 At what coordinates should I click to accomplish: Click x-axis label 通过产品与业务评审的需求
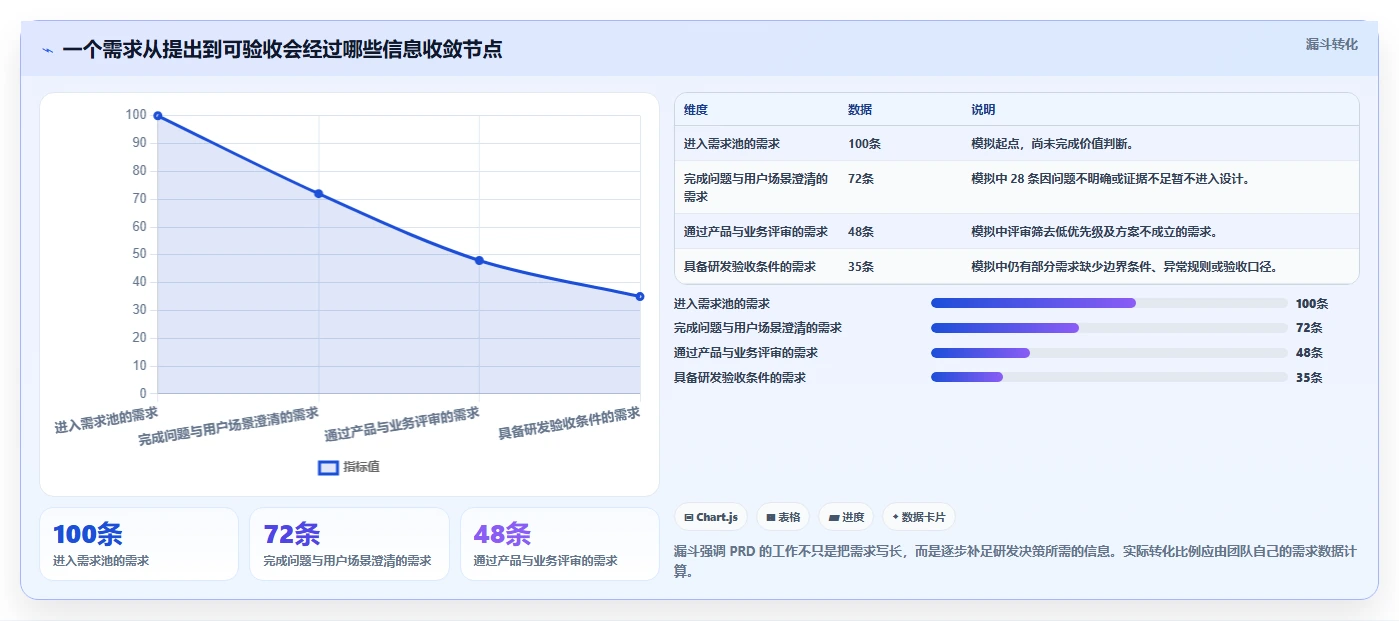tap(402, 424)
